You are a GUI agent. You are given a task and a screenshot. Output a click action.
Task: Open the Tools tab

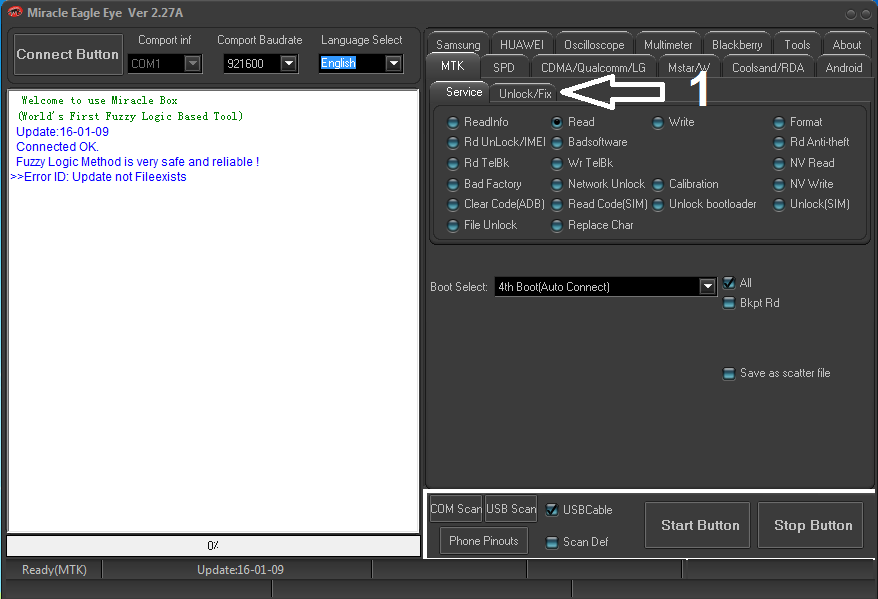pos(797,45)
